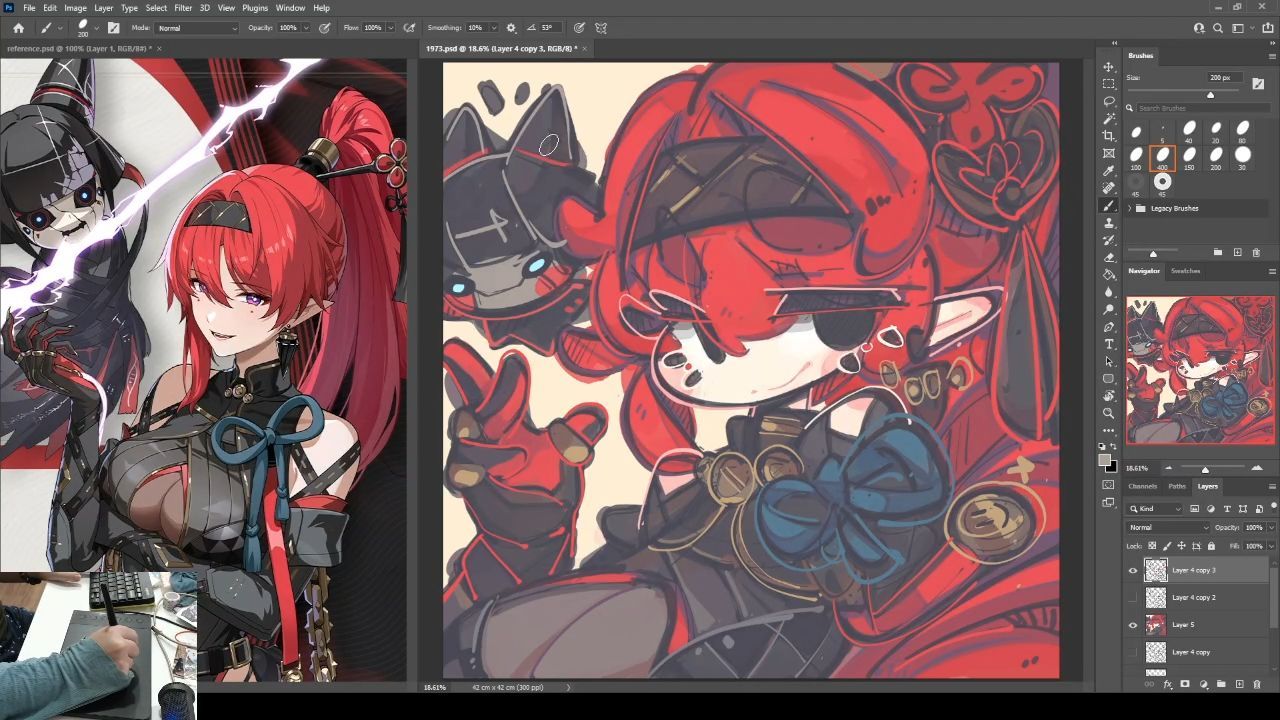The width and height of the screenshot is (1280, 720).
Task: Select the Clone Stamp tool
Action: click(1108, 223)
